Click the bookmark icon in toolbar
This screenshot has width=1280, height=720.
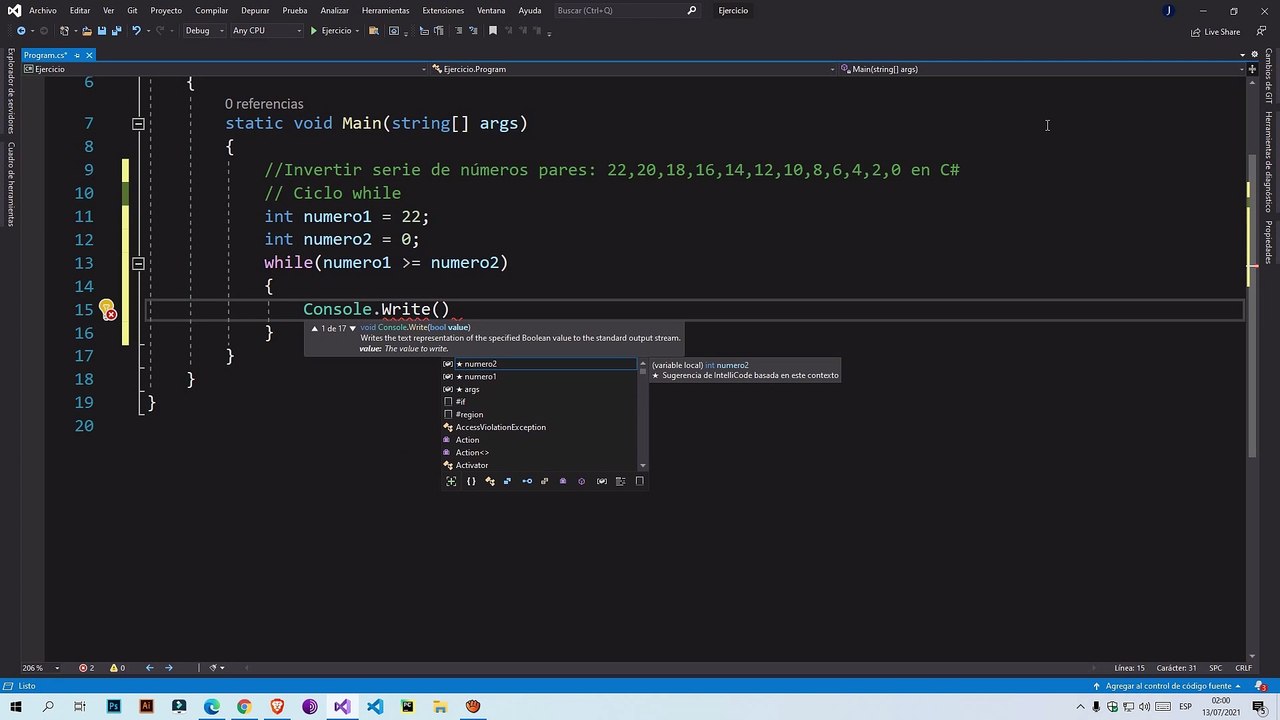[492, 31]
